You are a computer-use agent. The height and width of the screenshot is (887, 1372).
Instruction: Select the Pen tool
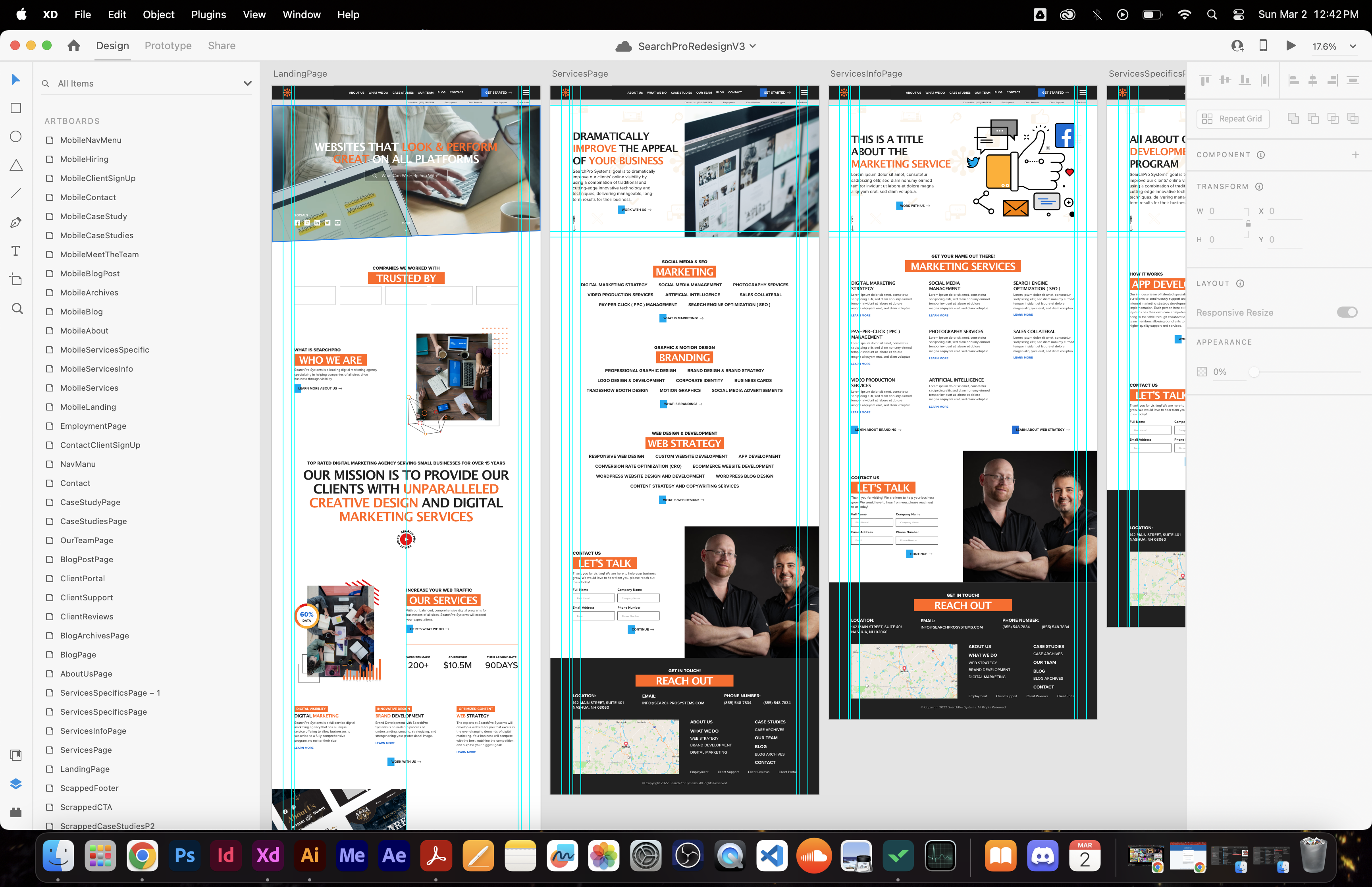point(16,222)
